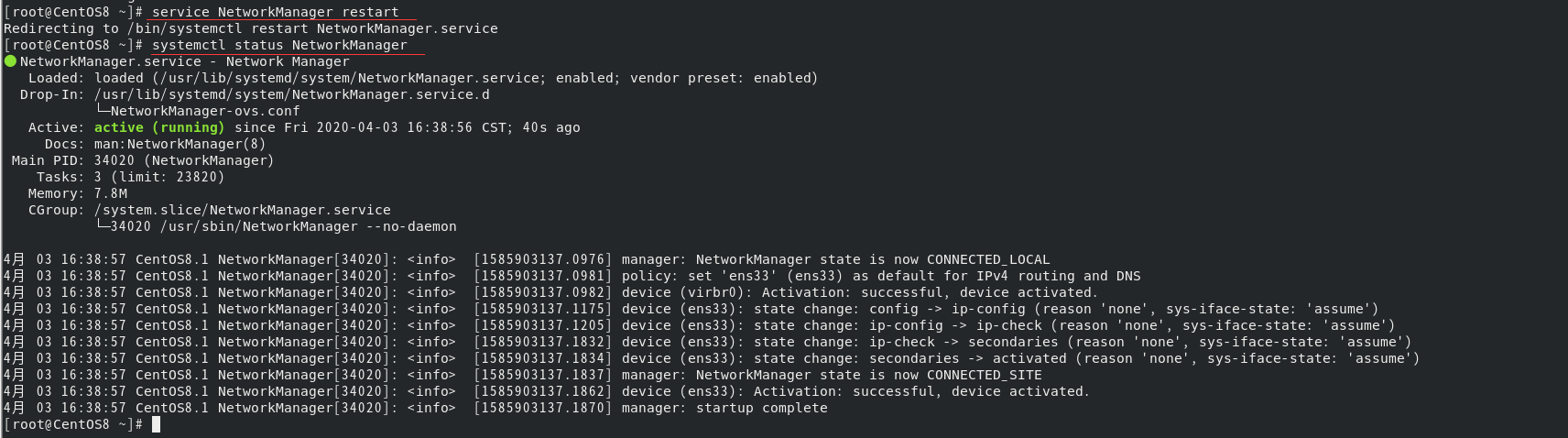Click the NetworkManager-ovs.conf drop-in entry
This screenshot has height=438, width=1568.
(x=205, y=111)
